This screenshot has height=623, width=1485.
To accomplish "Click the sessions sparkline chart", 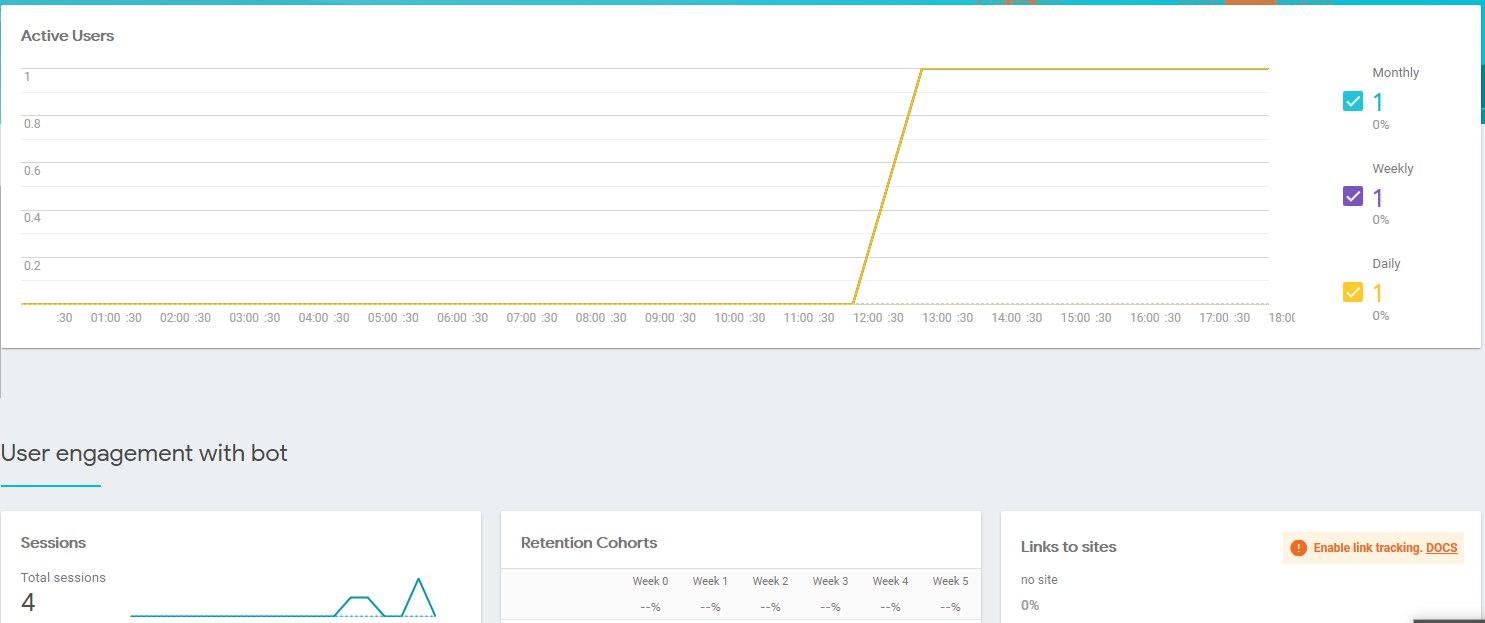I will 283,598.
